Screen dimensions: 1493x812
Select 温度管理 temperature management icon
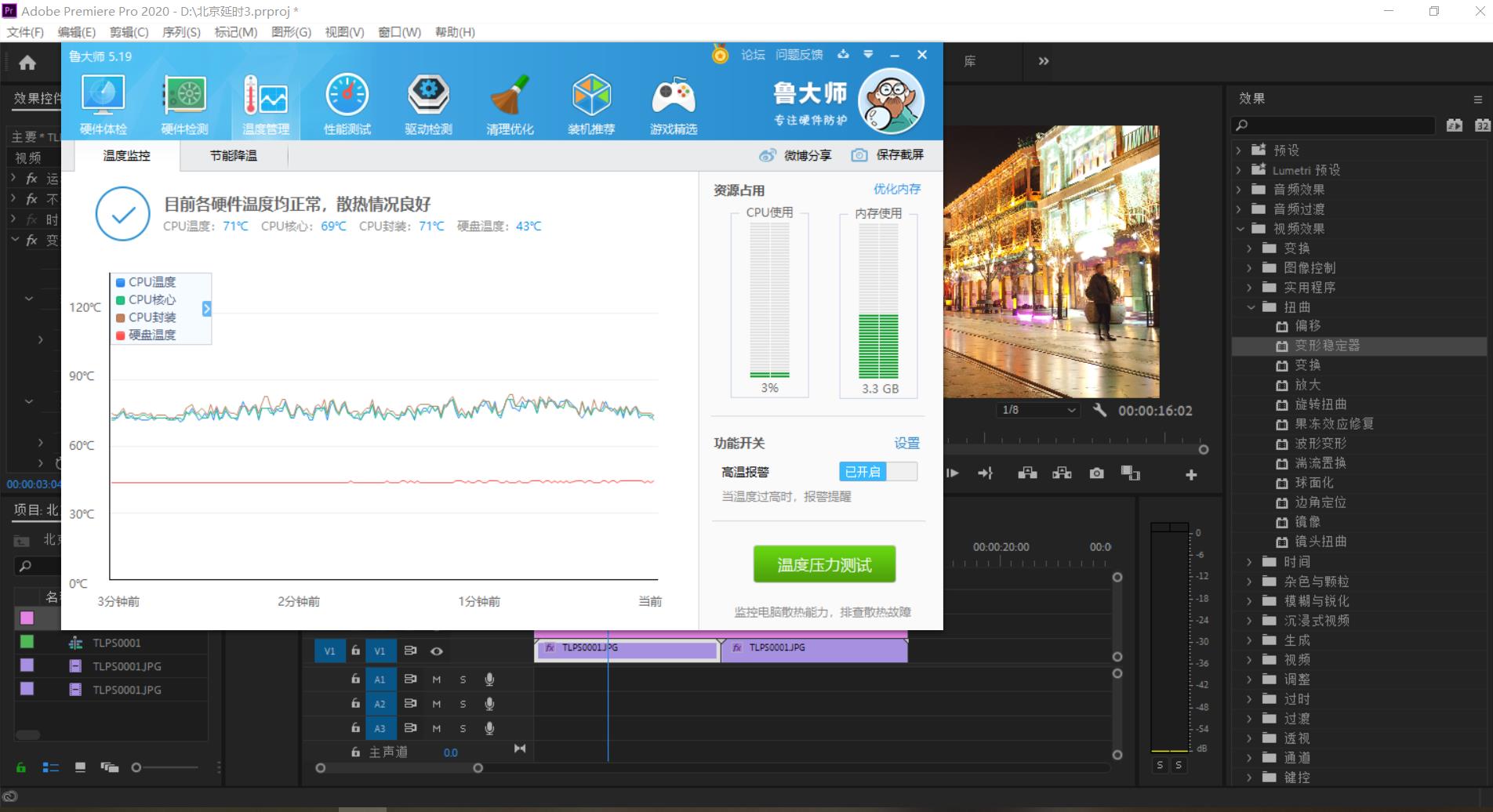(266, 104)
